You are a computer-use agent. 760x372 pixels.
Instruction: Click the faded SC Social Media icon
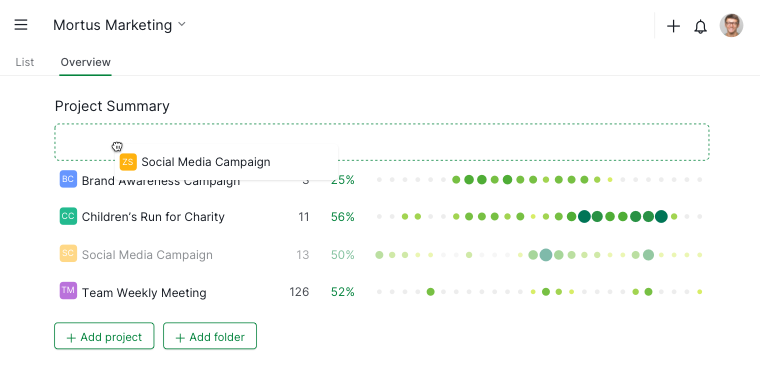68,253
